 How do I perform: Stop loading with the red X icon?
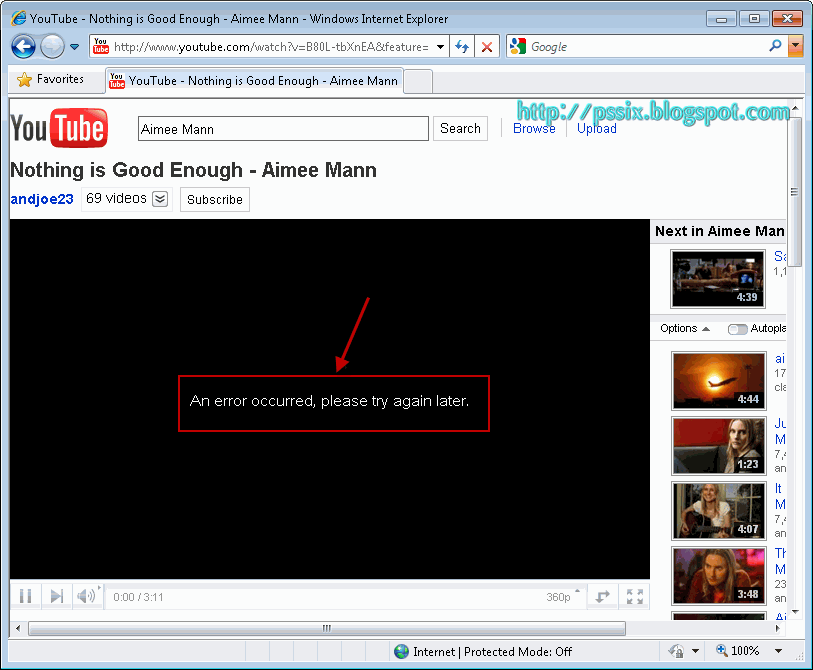(x=487, y=47)
